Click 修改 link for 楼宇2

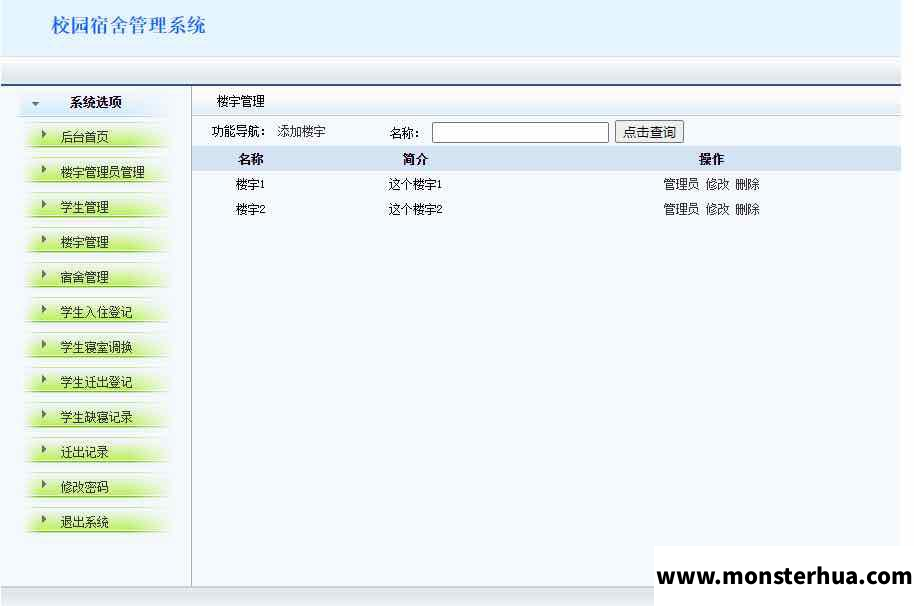(x=717, y=209)
